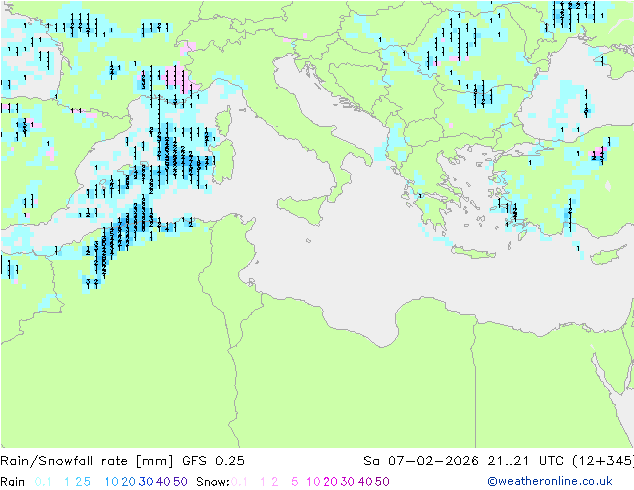Image resolution: width=634 pixels, height=490 pixels.
Task: Click the date "Sa 07-02-2026"
Action: pyautogui.click(x=421, y=461)
